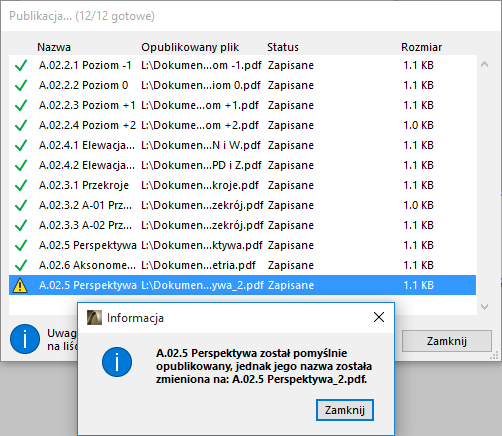
Task: Click file path L:\Dokume...om +1.pdf
Action: 200,105
